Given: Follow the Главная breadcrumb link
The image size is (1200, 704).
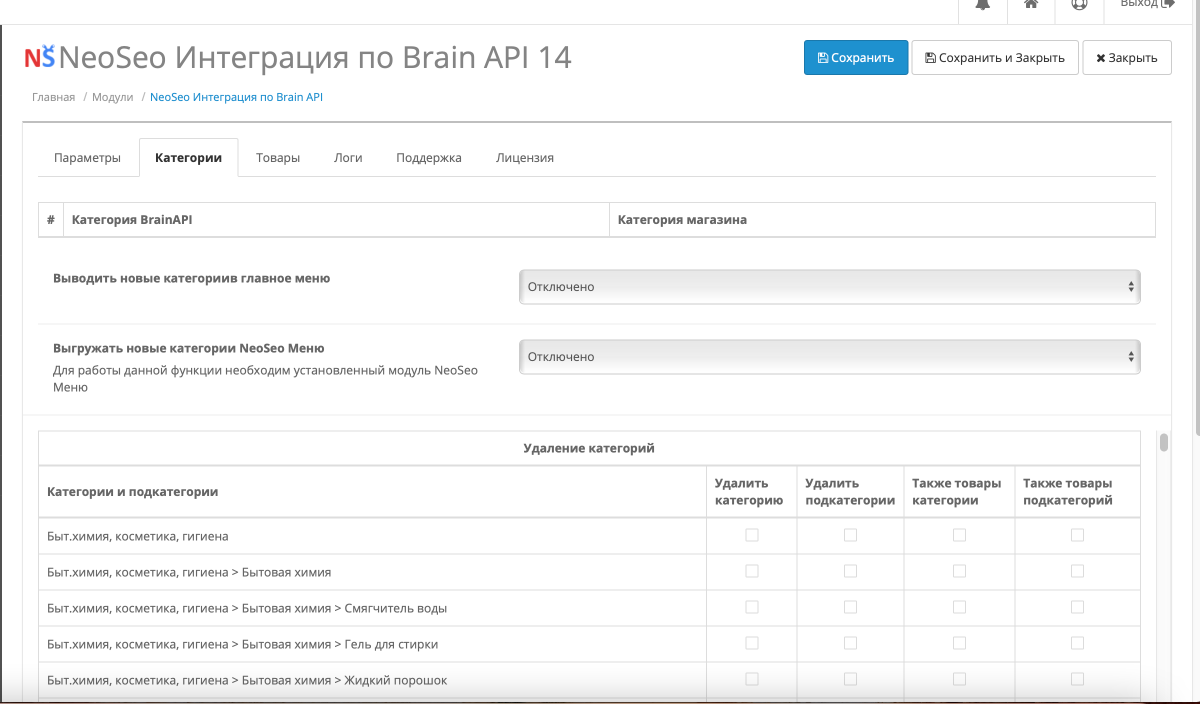Looking at the screenshot, I should coord(53,98).
